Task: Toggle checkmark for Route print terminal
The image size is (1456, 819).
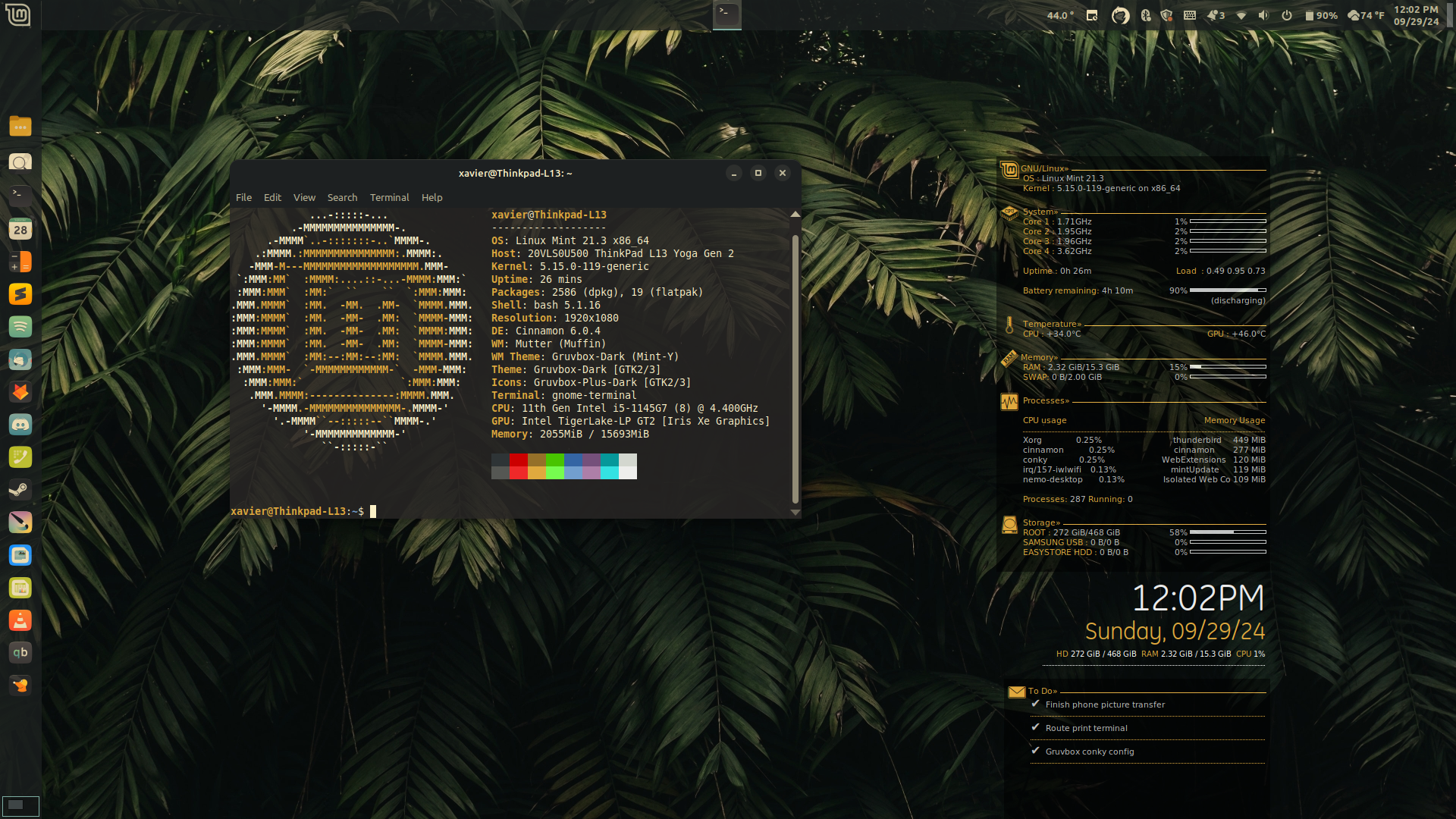Action: pos(1035,727)
